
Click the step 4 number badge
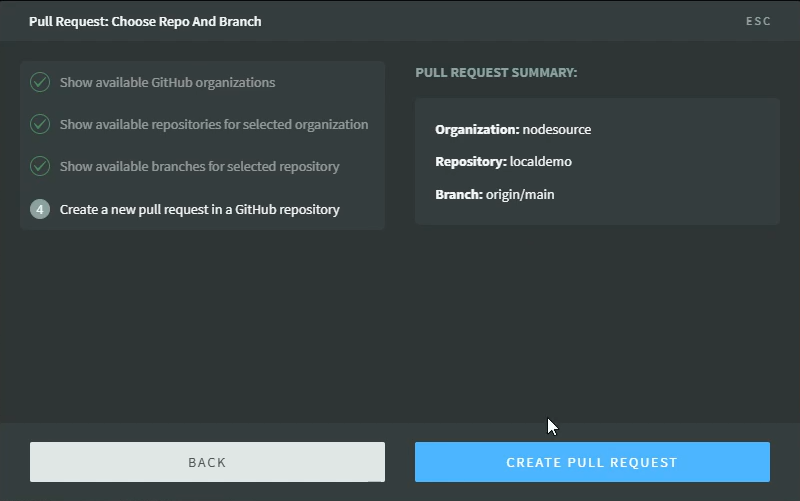(x=40, y=209)
